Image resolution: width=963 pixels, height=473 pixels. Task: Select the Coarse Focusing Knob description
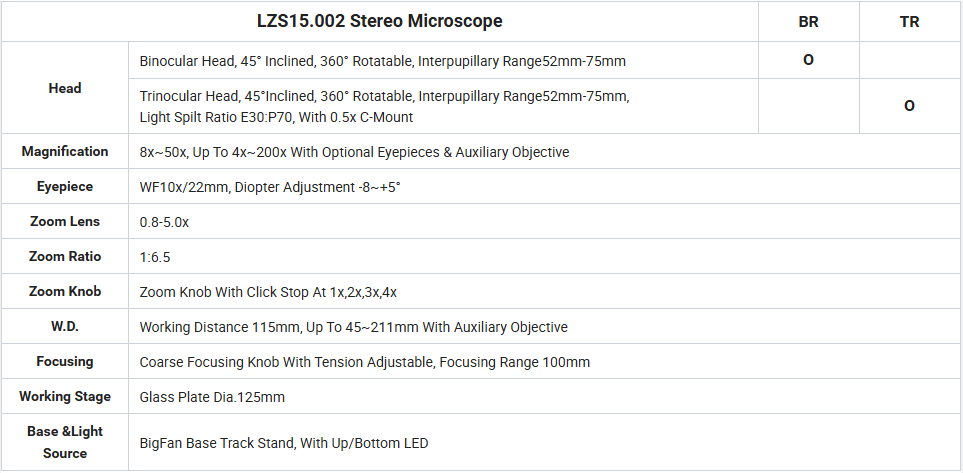365,362
